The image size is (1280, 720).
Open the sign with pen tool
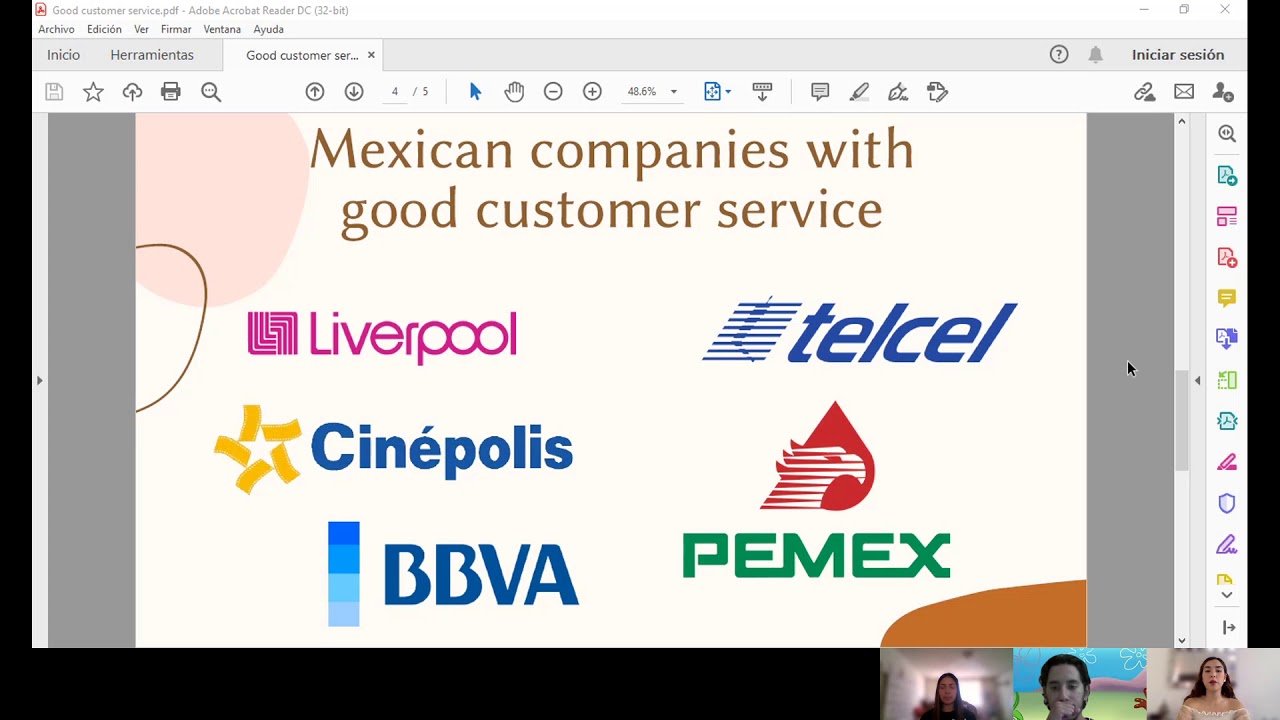(898, 92)
